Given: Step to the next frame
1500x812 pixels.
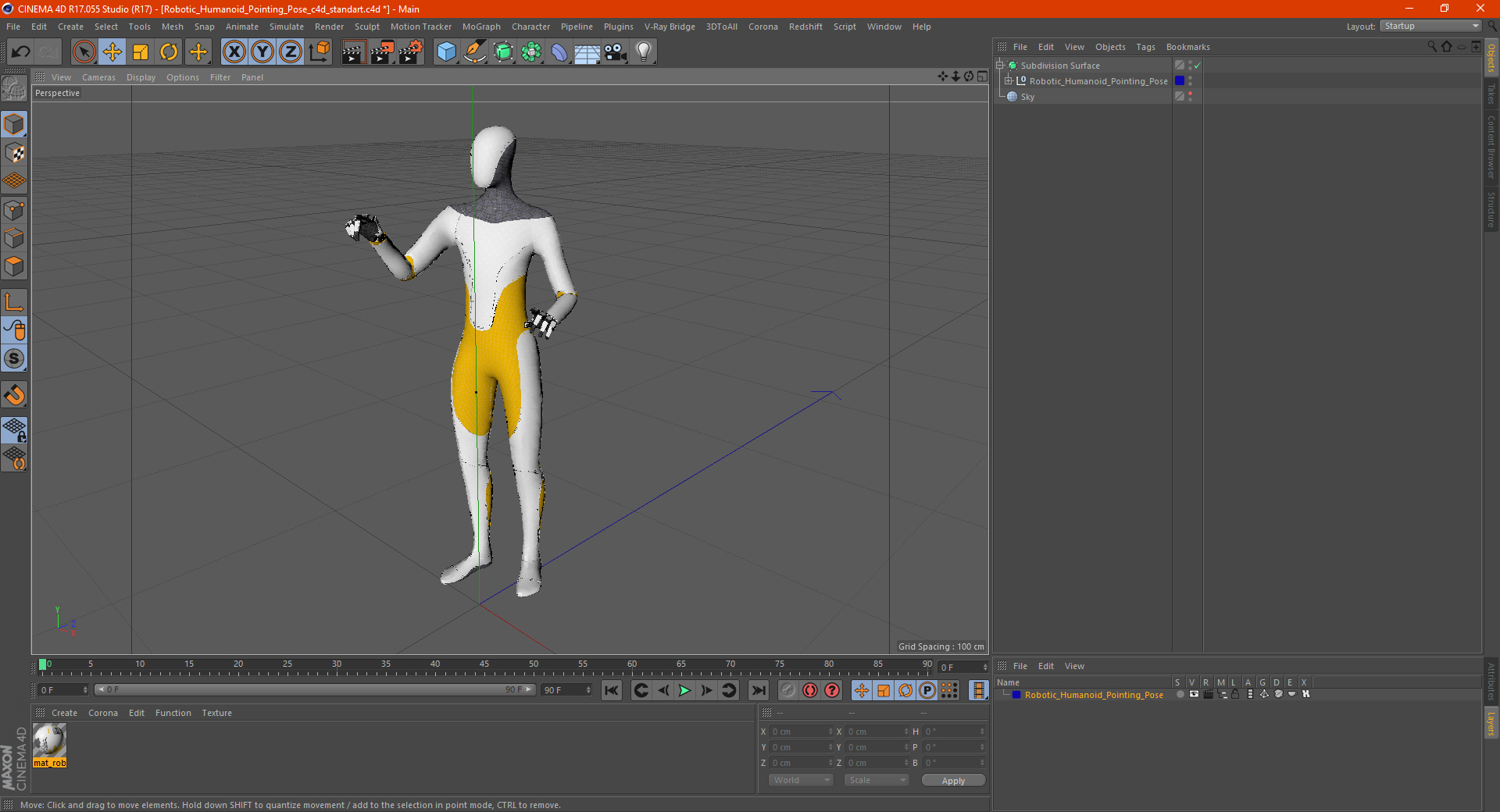Looking at the screenshot, I should click(x=706, y=690).
